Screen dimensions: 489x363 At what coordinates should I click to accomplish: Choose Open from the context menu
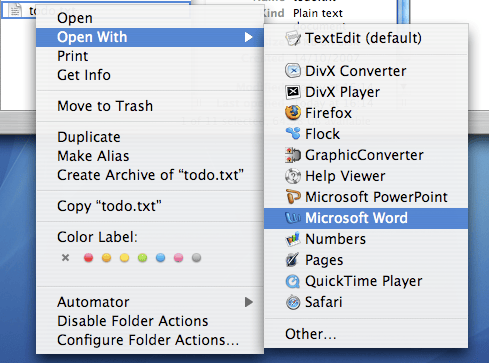coord(150,18)
